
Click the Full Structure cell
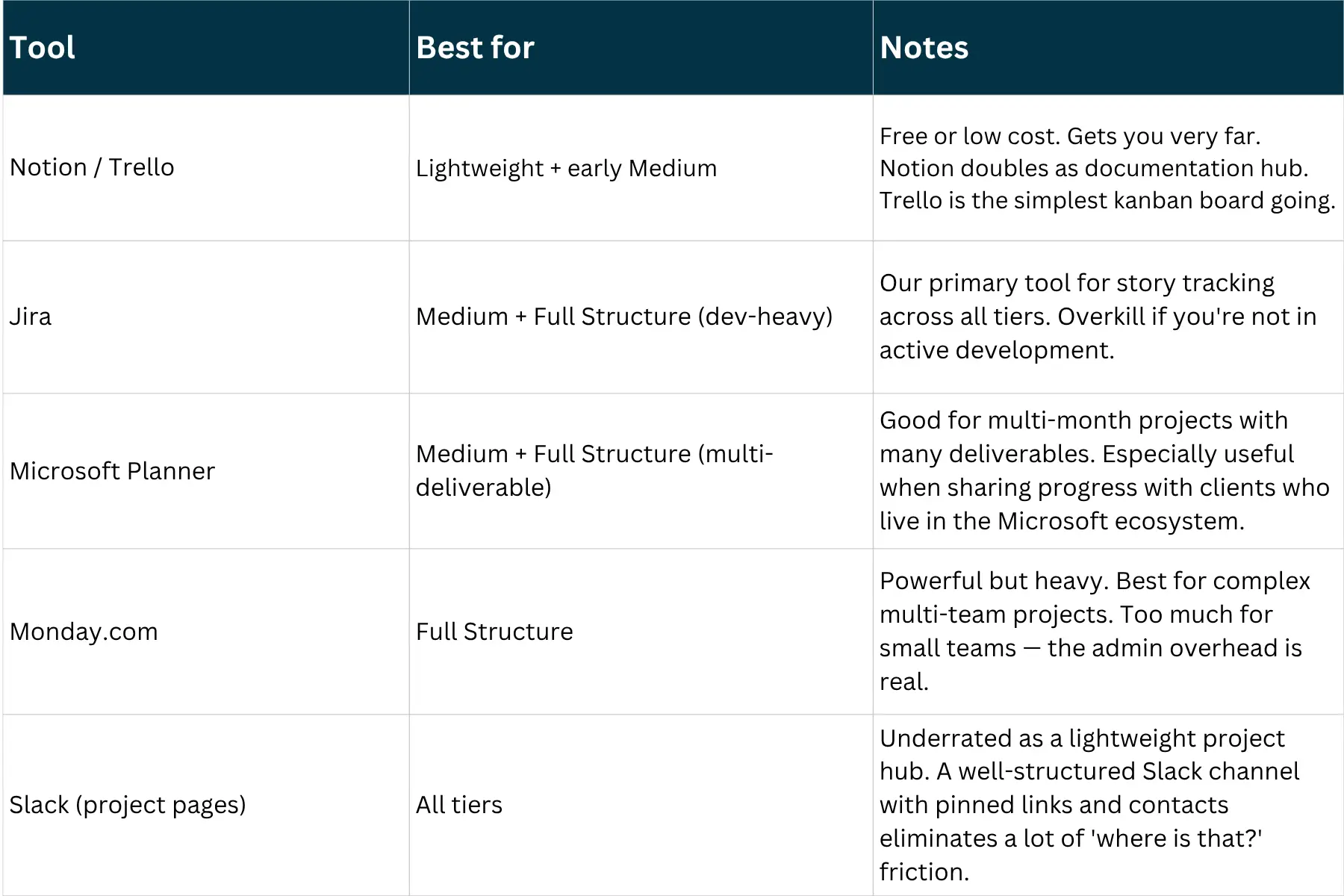[641, 632]
